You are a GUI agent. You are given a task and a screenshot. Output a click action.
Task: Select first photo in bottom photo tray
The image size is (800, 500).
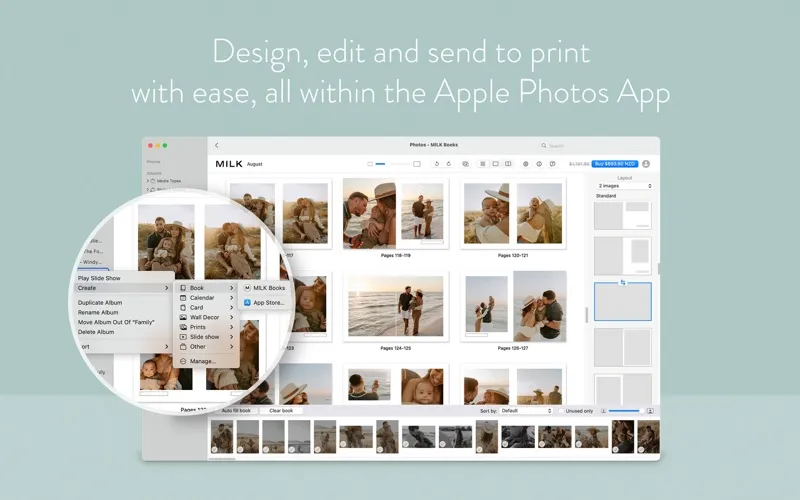click(x=222, y=437)
